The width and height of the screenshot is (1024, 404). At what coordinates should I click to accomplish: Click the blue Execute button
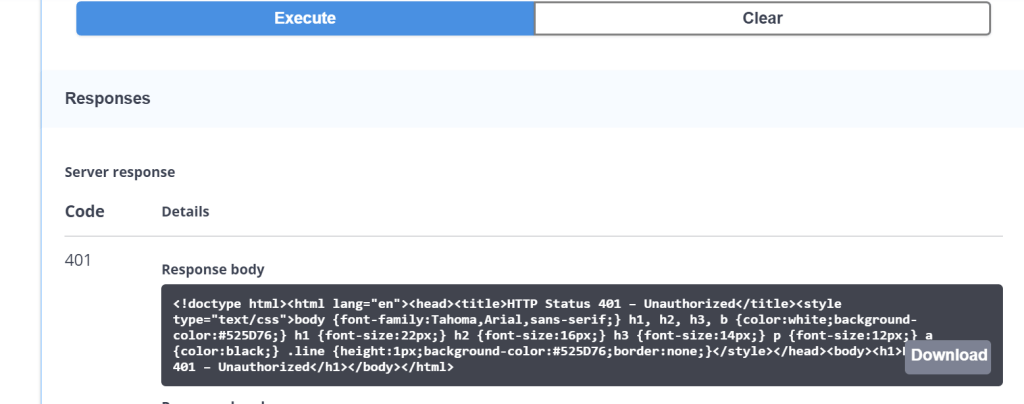(x=305, y=18)
